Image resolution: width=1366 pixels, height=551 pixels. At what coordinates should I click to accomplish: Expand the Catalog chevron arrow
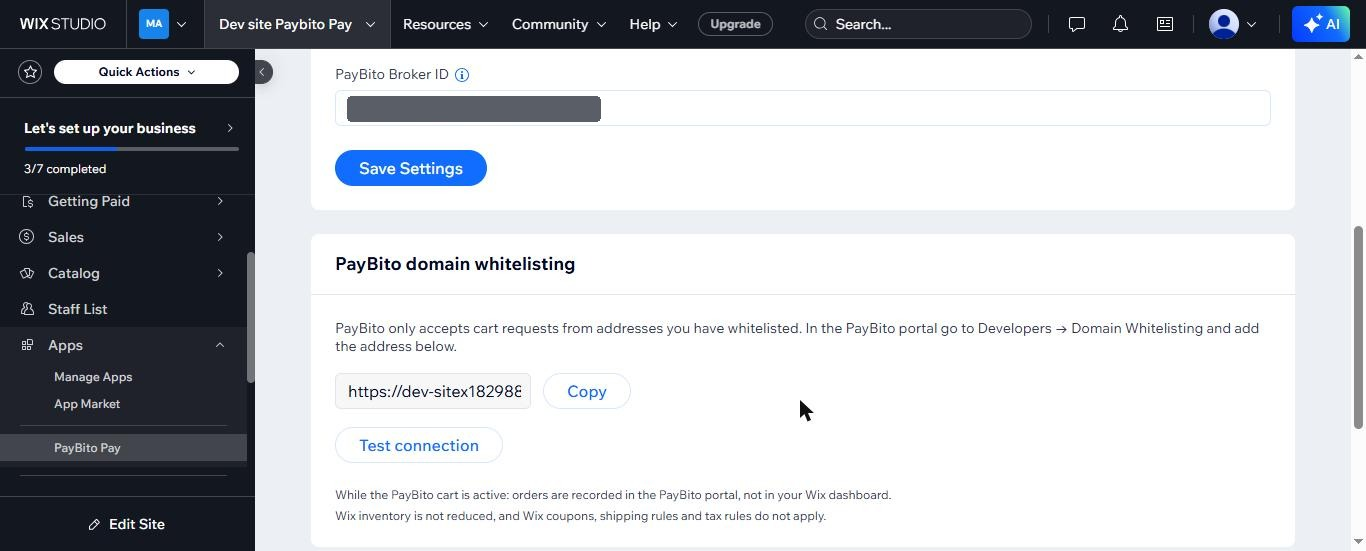(220, 273)
